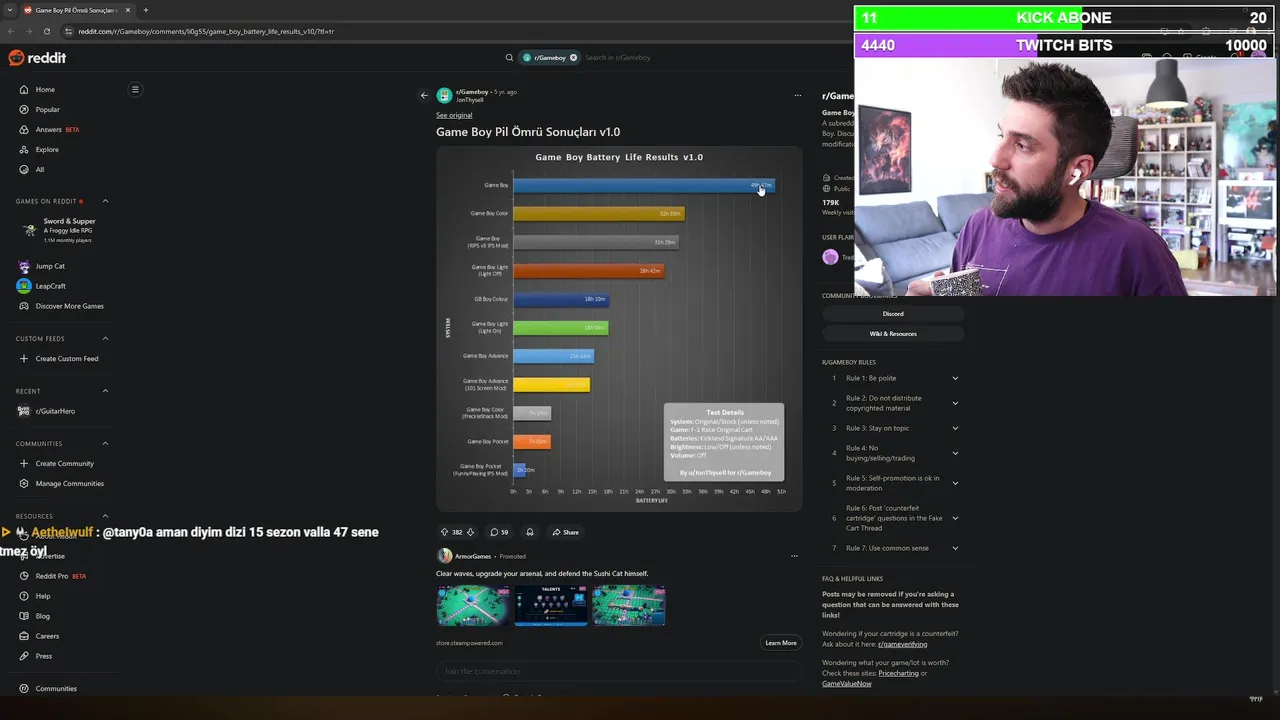Upvote the Game Boy battery post
Viewport: 1280px width, 720px height.
click(x=444, y=532)
